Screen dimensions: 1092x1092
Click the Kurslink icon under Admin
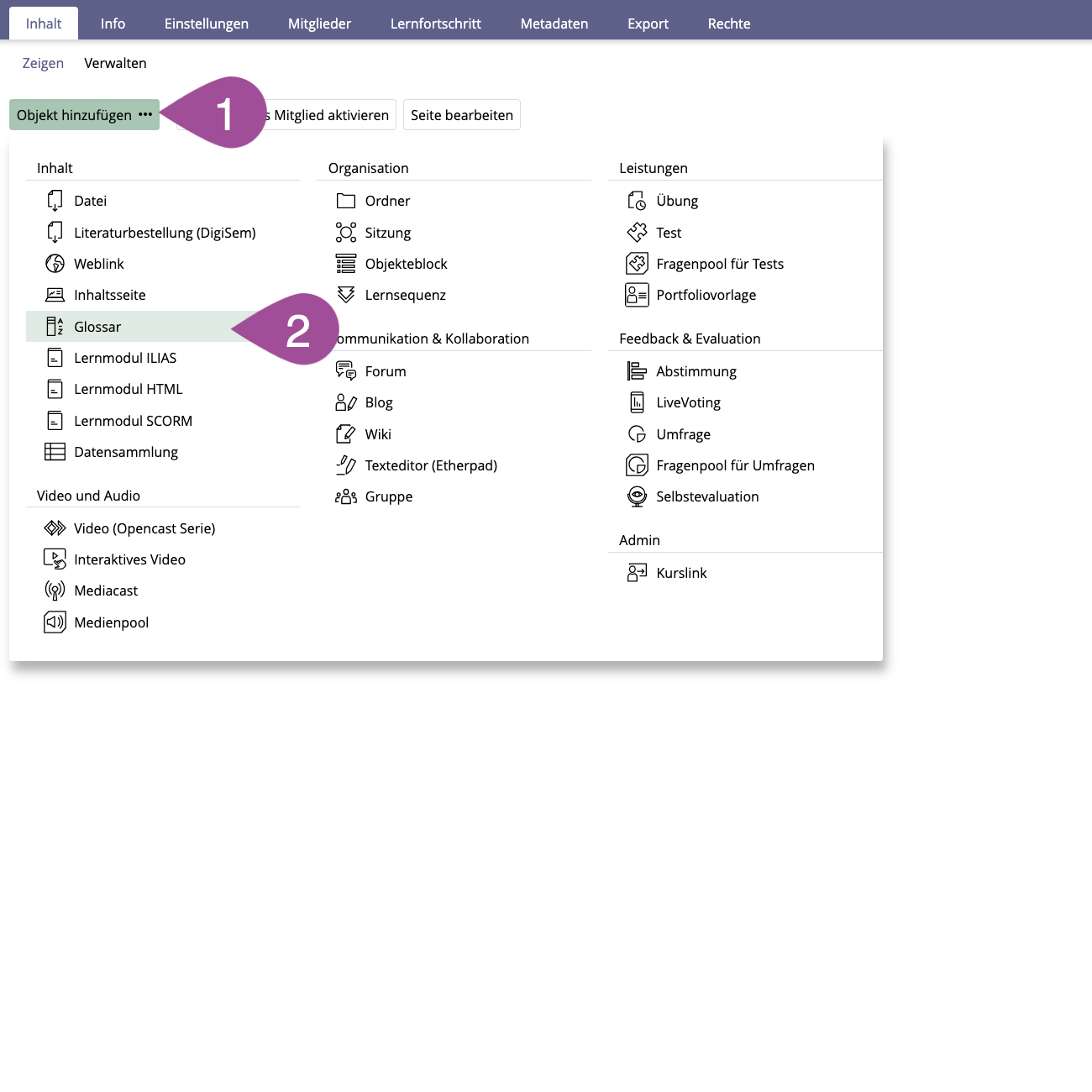click(x=637, y=573)
